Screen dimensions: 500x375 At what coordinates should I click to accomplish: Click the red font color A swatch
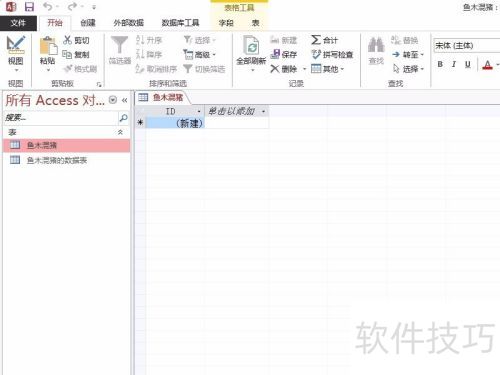click(488, 65)
